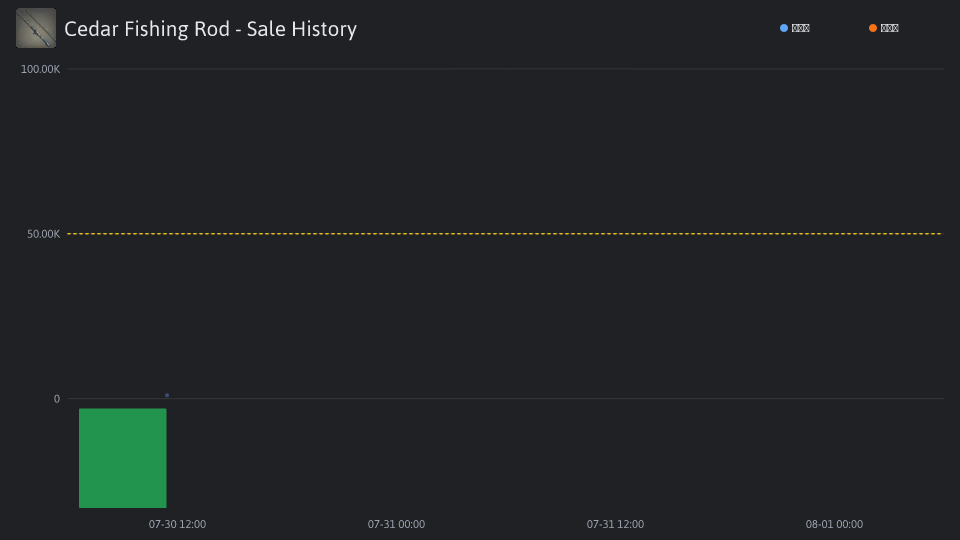The width and height of the screenshot is (960, 540).
Task: Toggle the blue legend dot series
Action: (x=784, y=28)
